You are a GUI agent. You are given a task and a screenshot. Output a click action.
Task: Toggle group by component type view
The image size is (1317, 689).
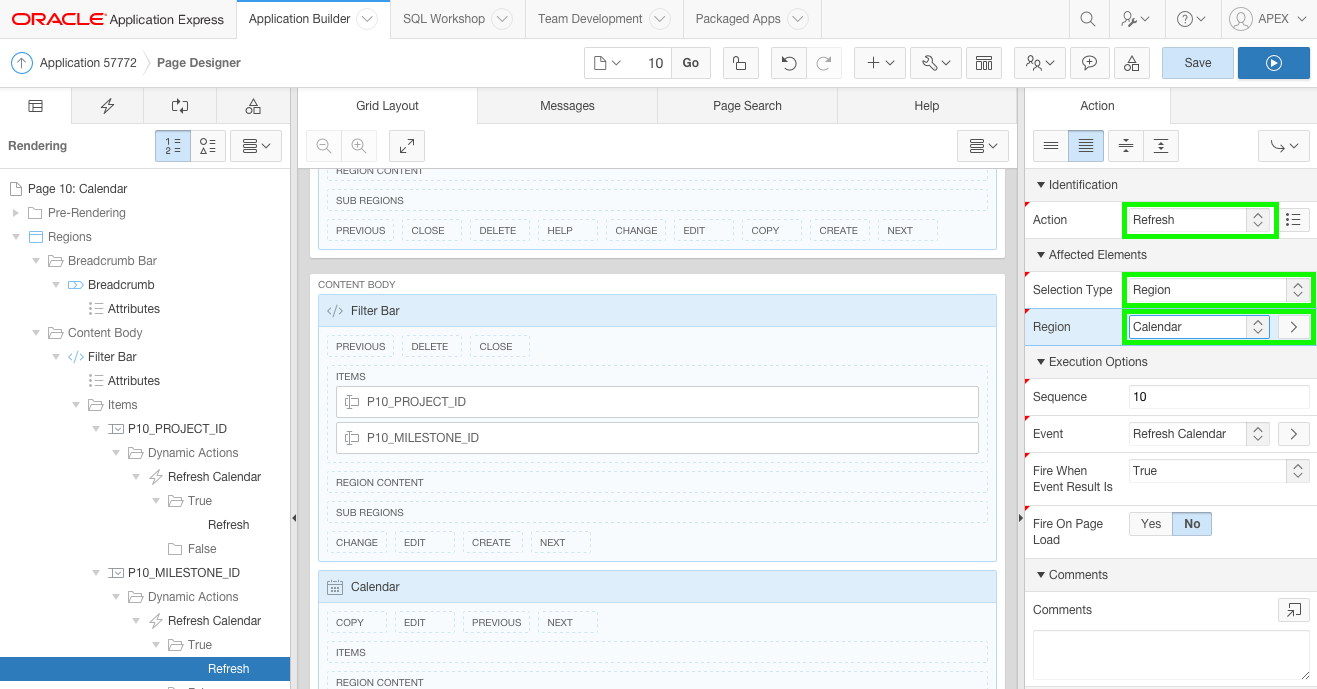[208, 146]
